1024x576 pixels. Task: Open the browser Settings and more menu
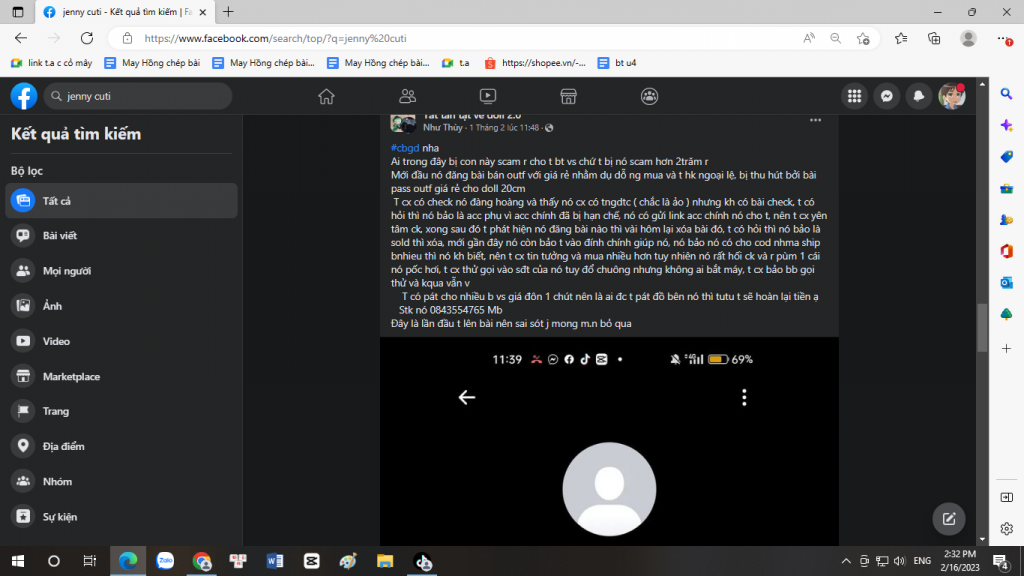coord(1003,38)
